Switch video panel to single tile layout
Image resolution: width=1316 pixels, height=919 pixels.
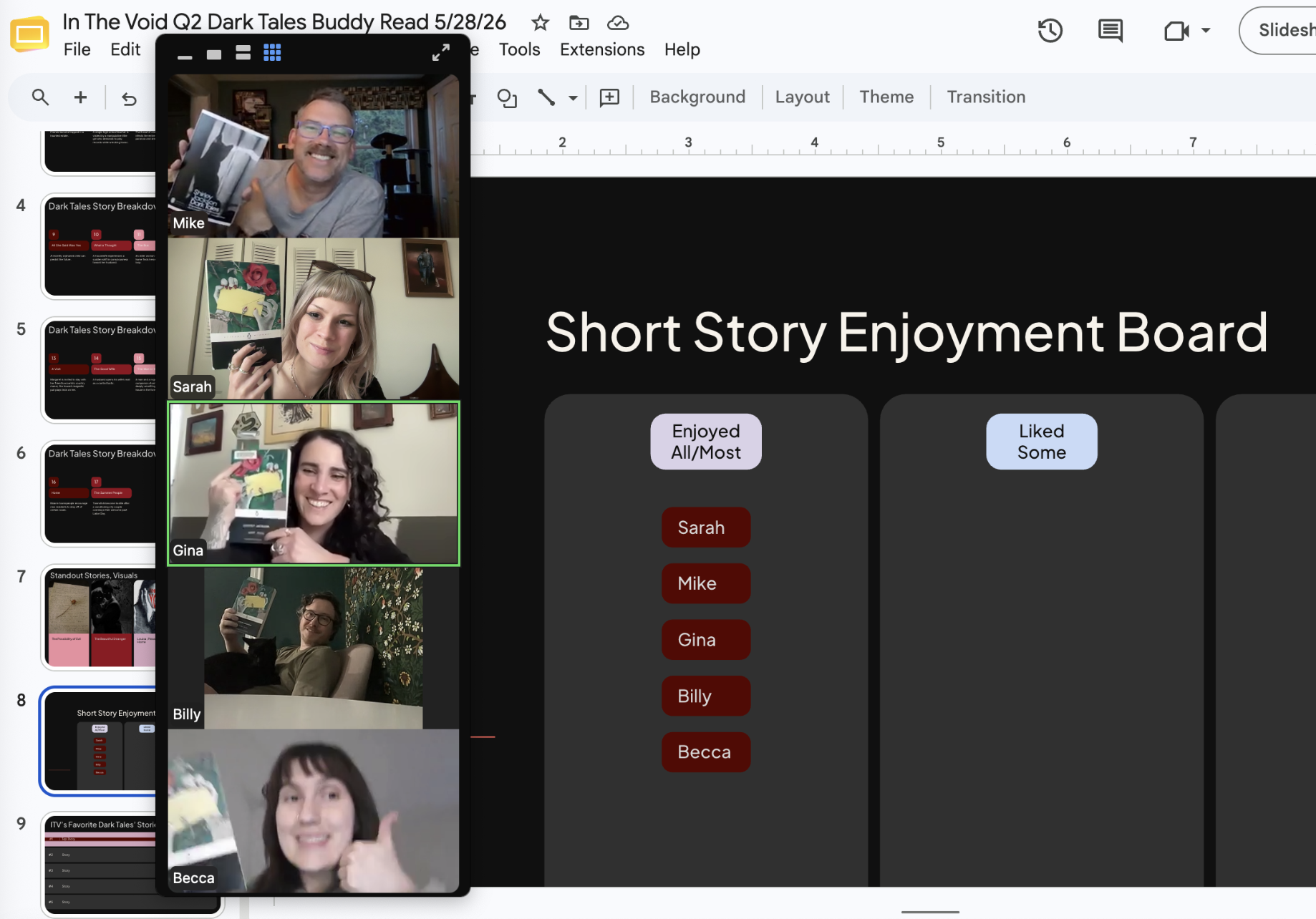pyautogui.click(x=214, y=54)
